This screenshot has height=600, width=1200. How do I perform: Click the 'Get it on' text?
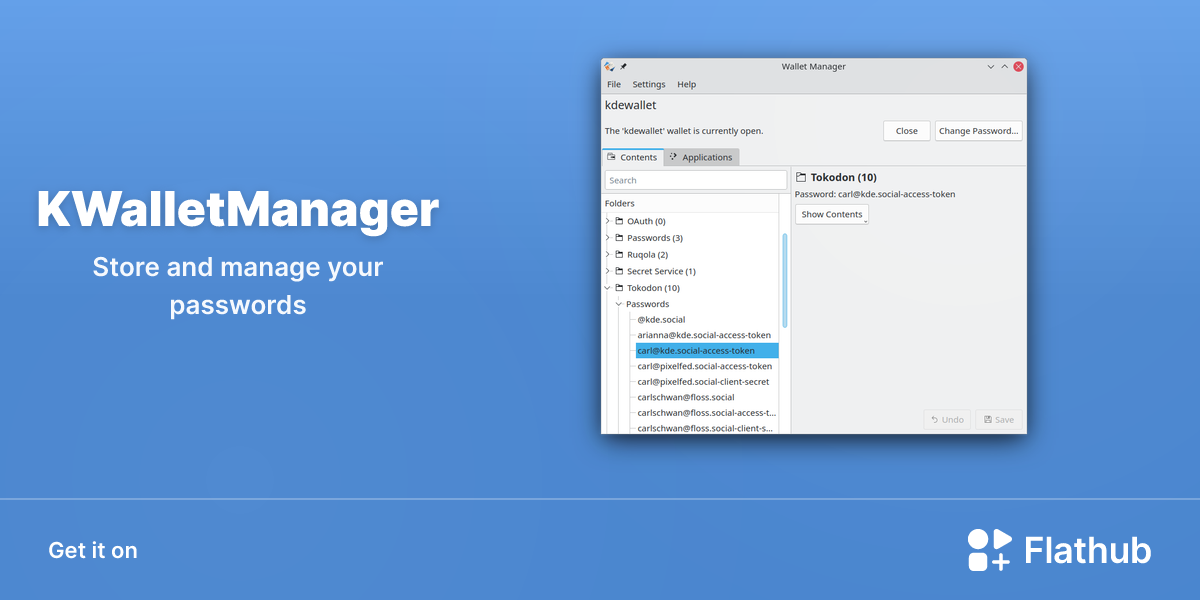[x=93, y=550]
